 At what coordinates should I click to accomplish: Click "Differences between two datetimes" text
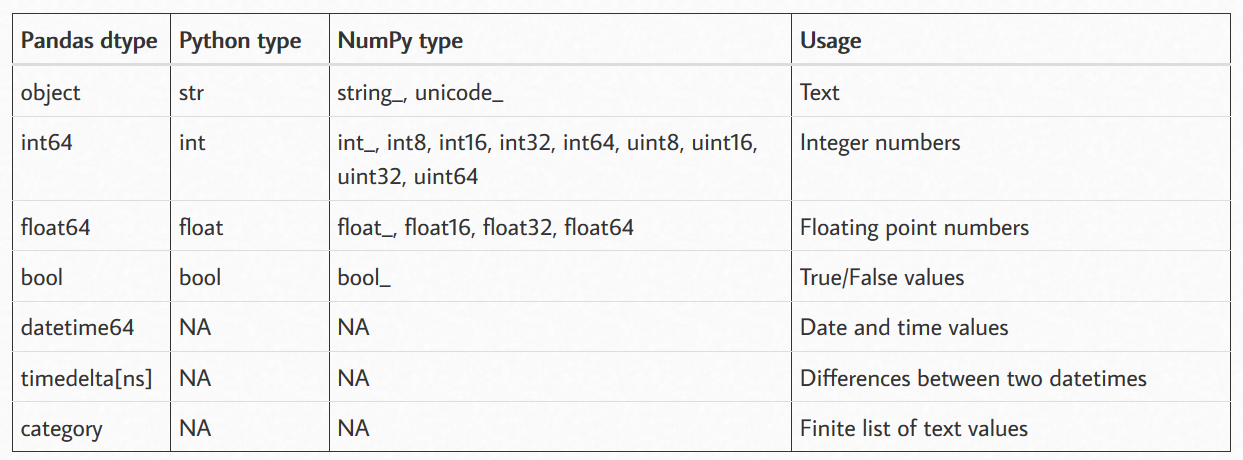tap(973, 378)
